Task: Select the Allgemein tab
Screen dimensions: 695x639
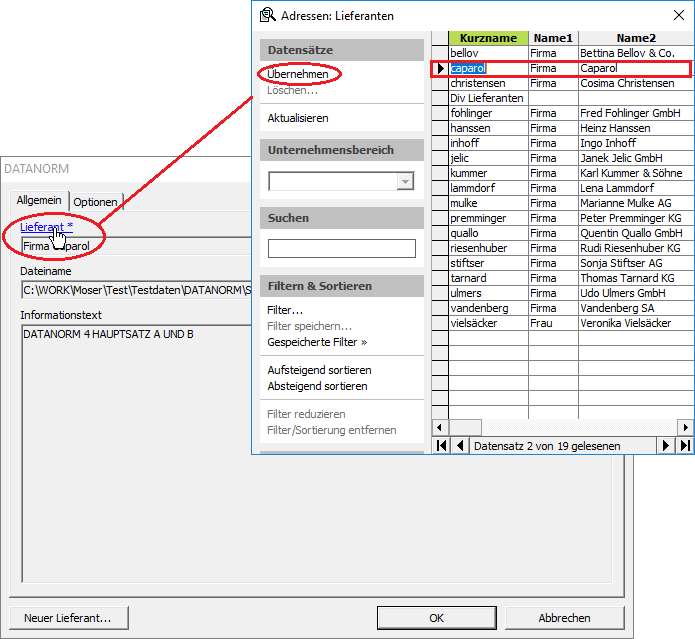Action: pyautogui.click(x=40, y=201)
